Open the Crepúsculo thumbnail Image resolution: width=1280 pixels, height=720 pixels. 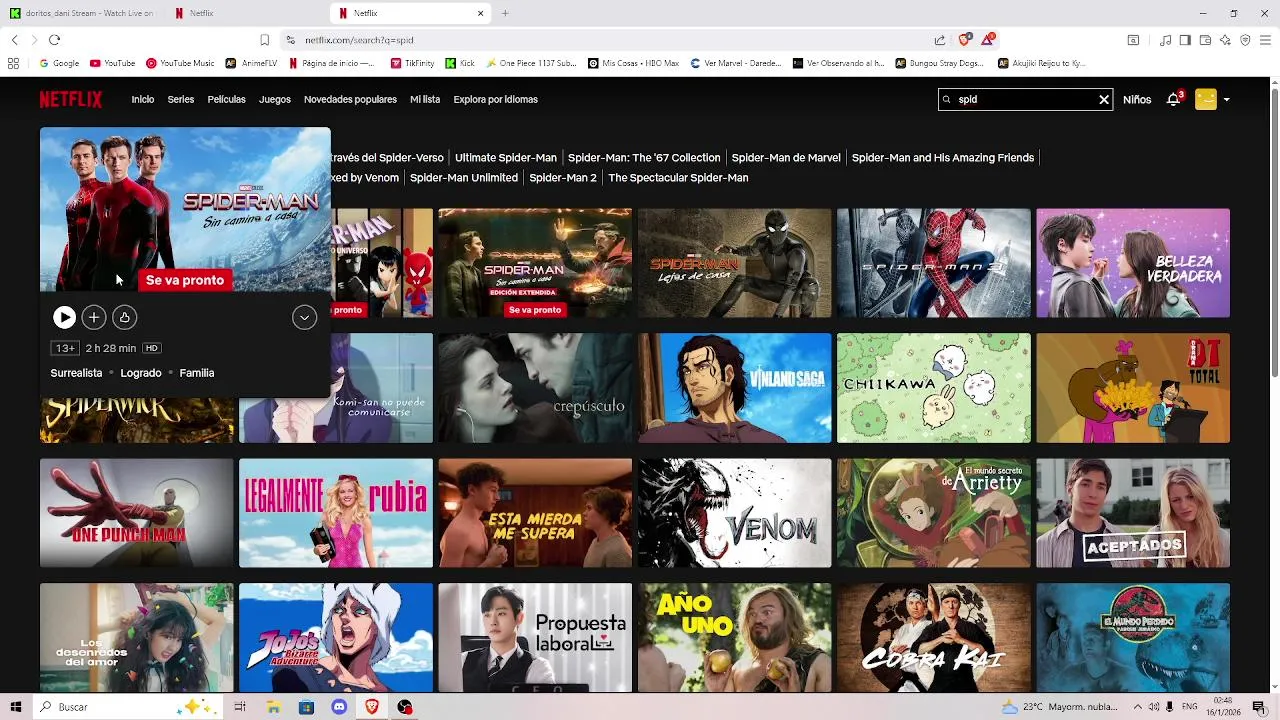pos(535,388)
